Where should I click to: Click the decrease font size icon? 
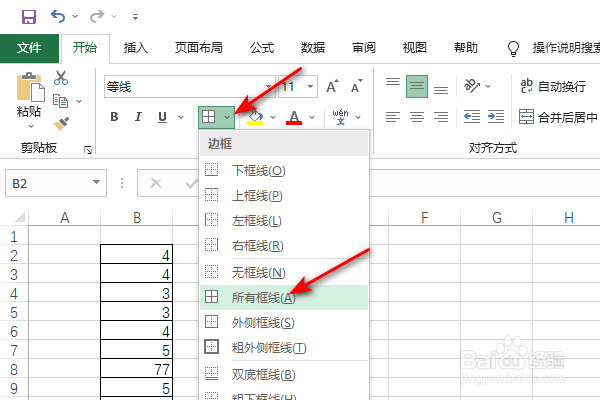point(357,87)
